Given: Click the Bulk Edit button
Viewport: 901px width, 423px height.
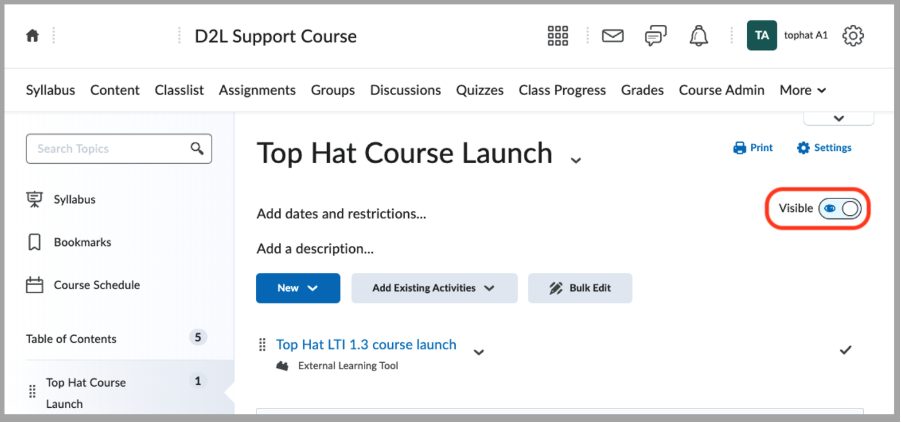Looking at the screenshot, I should click(580, 288).
